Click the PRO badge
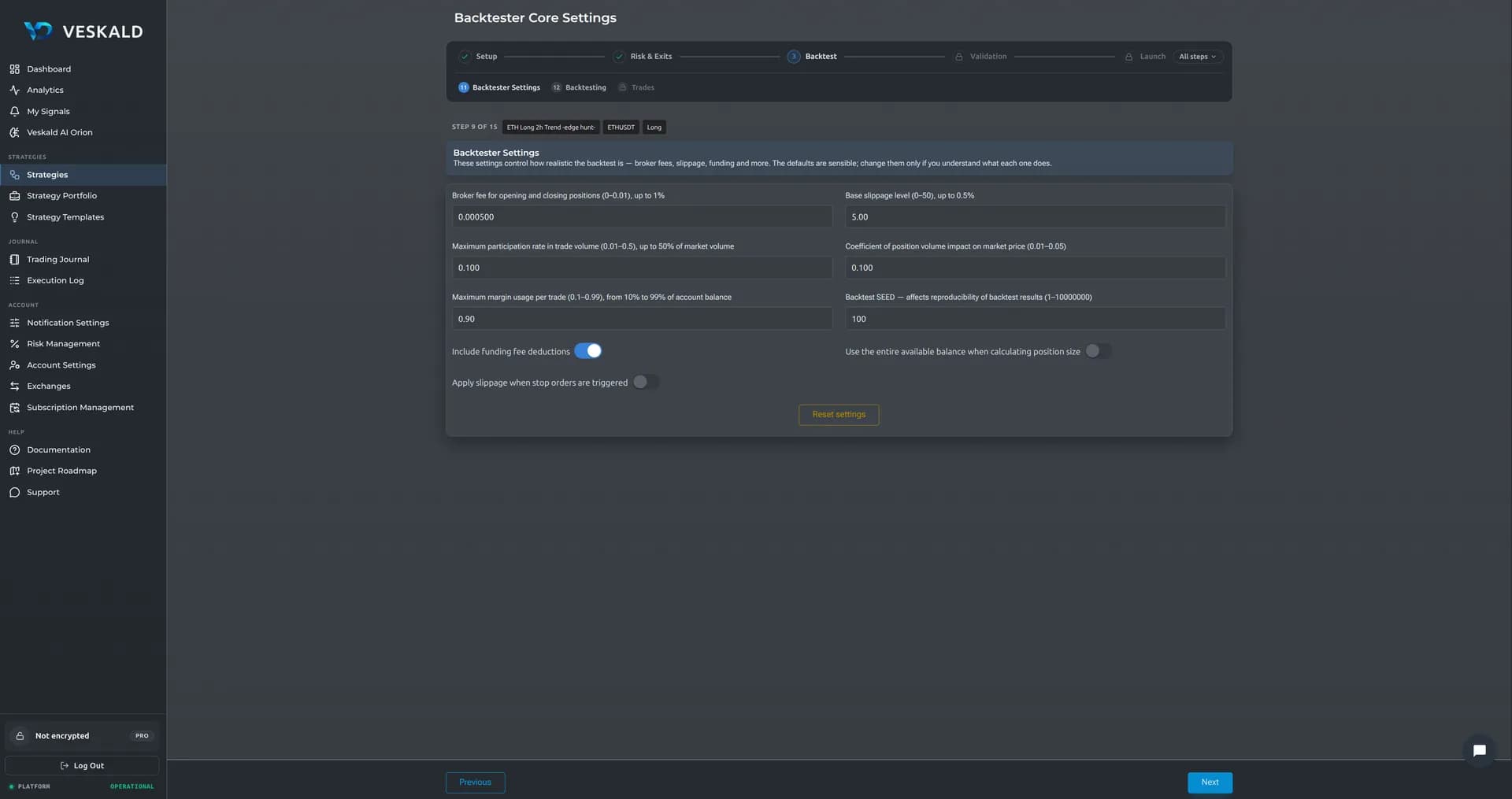Screen dimensions: 1512x799 [x=142, y=736]
